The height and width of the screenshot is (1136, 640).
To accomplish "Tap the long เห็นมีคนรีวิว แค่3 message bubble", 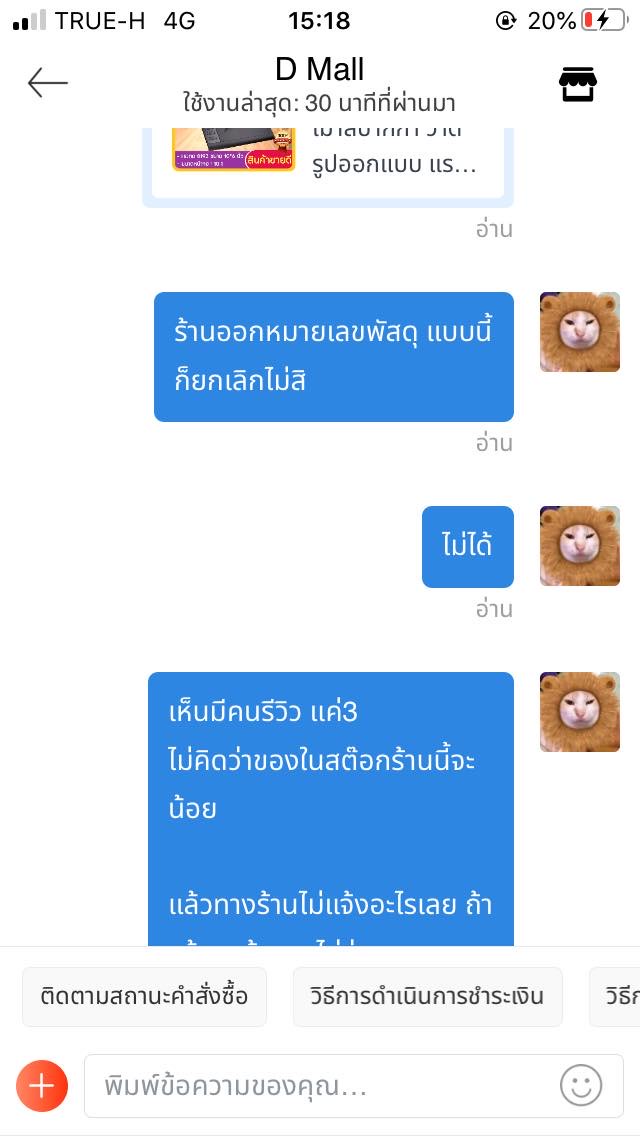I will coord(331,809).
